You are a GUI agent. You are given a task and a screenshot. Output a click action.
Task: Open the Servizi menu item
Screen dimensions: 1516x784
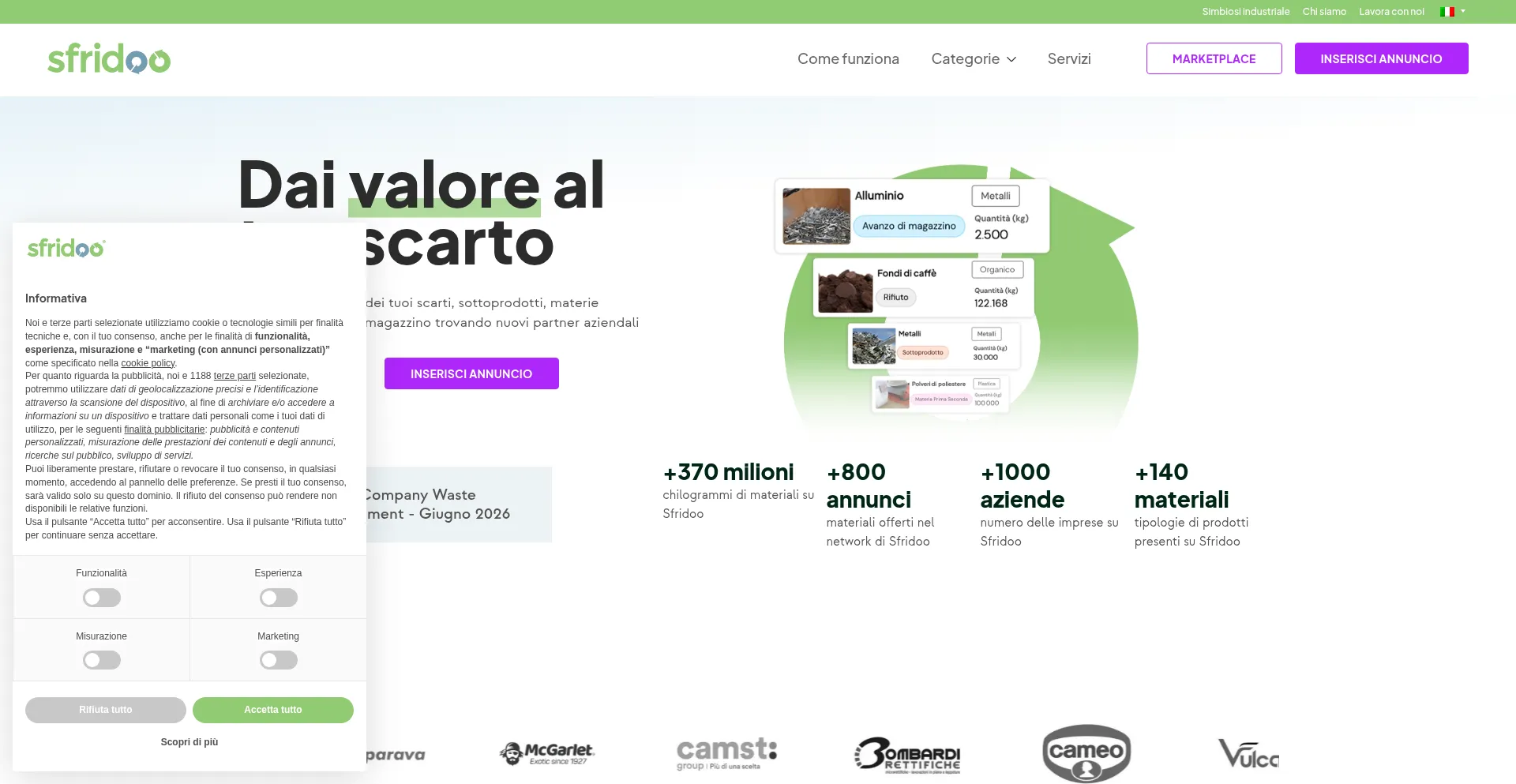[1069, 58]
